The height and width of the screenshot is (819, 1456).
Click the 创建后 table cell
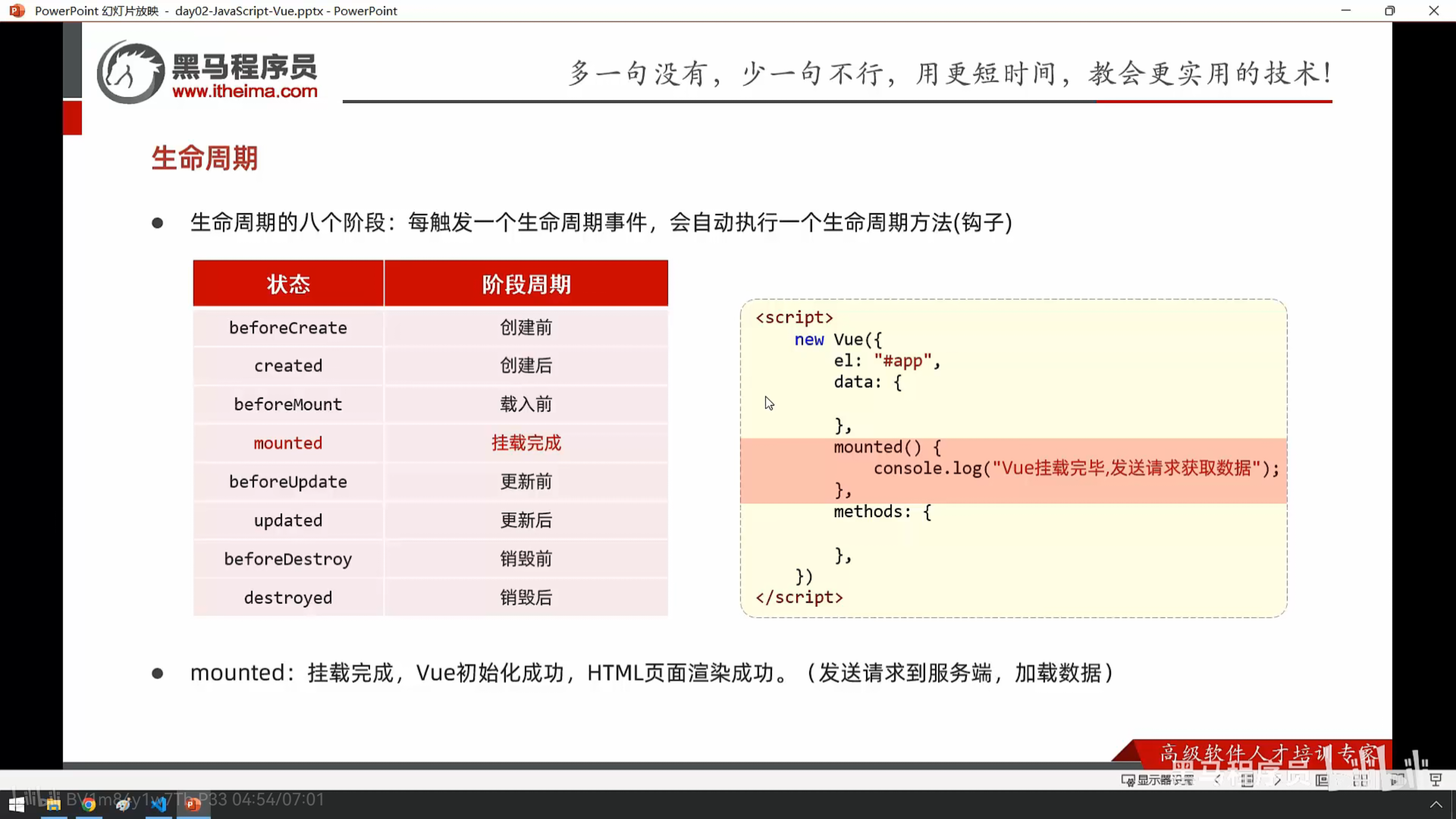526,366
